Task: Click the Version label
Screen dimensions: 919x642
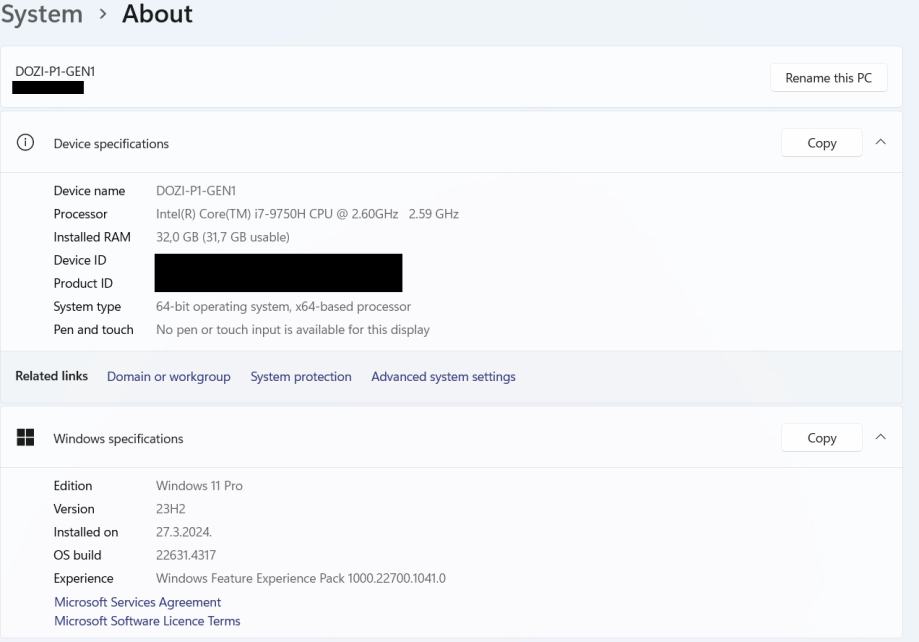Action: pos(74,509)
